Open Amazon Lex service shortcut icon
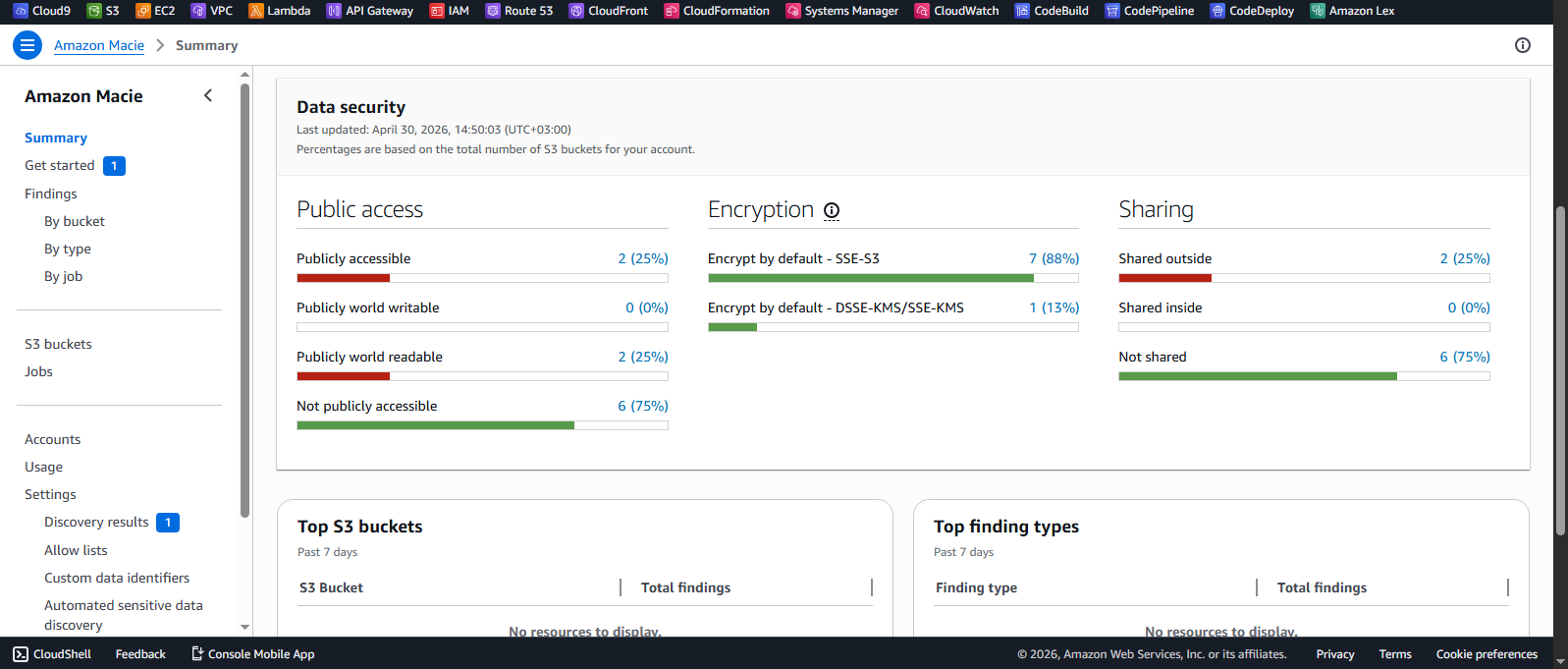1568x669 pixels. pos(1318,11)
